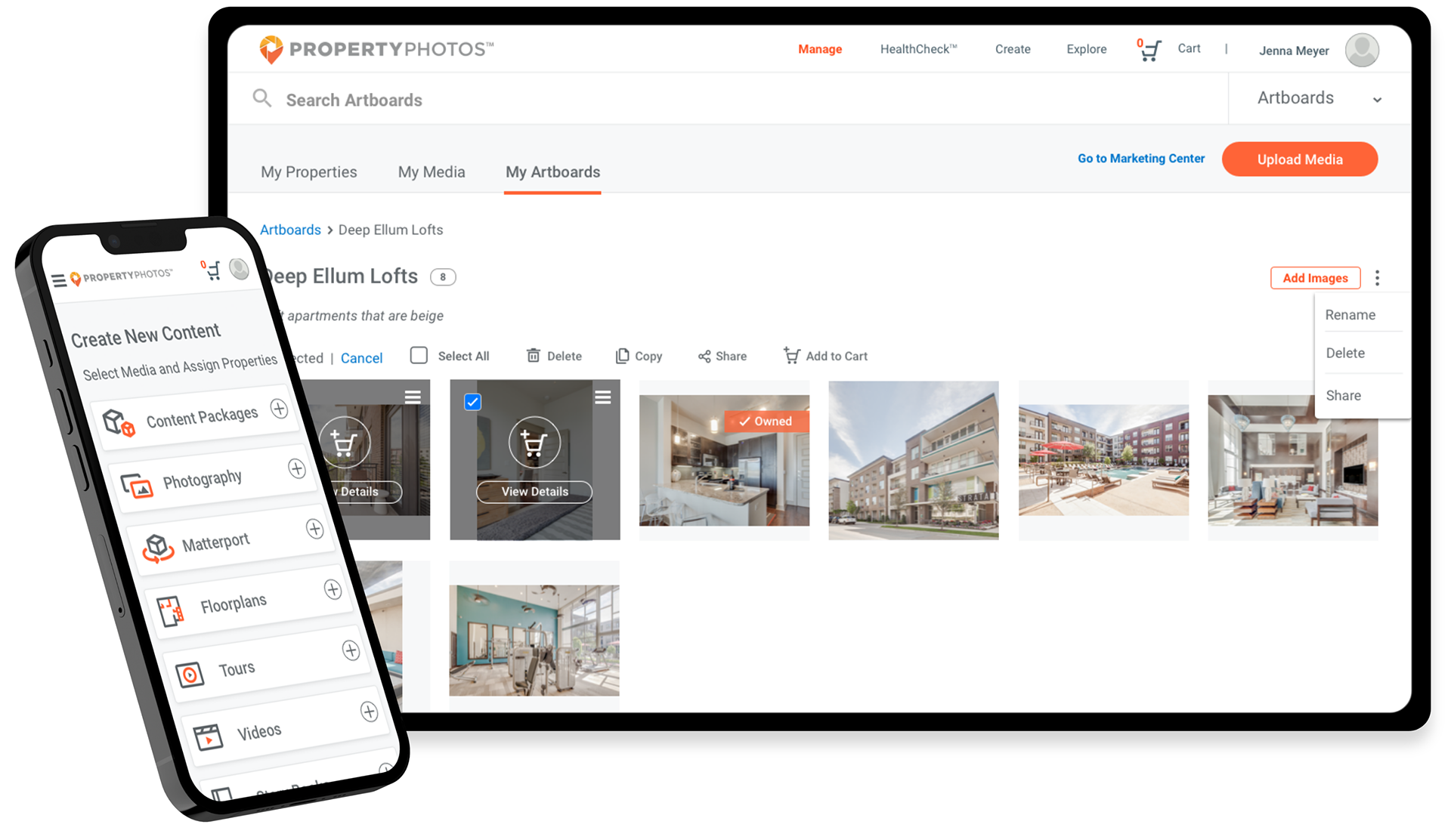1451x840 pixels.
Task: Expand Photography with its plus button
Action: click(x=297, y=468)
